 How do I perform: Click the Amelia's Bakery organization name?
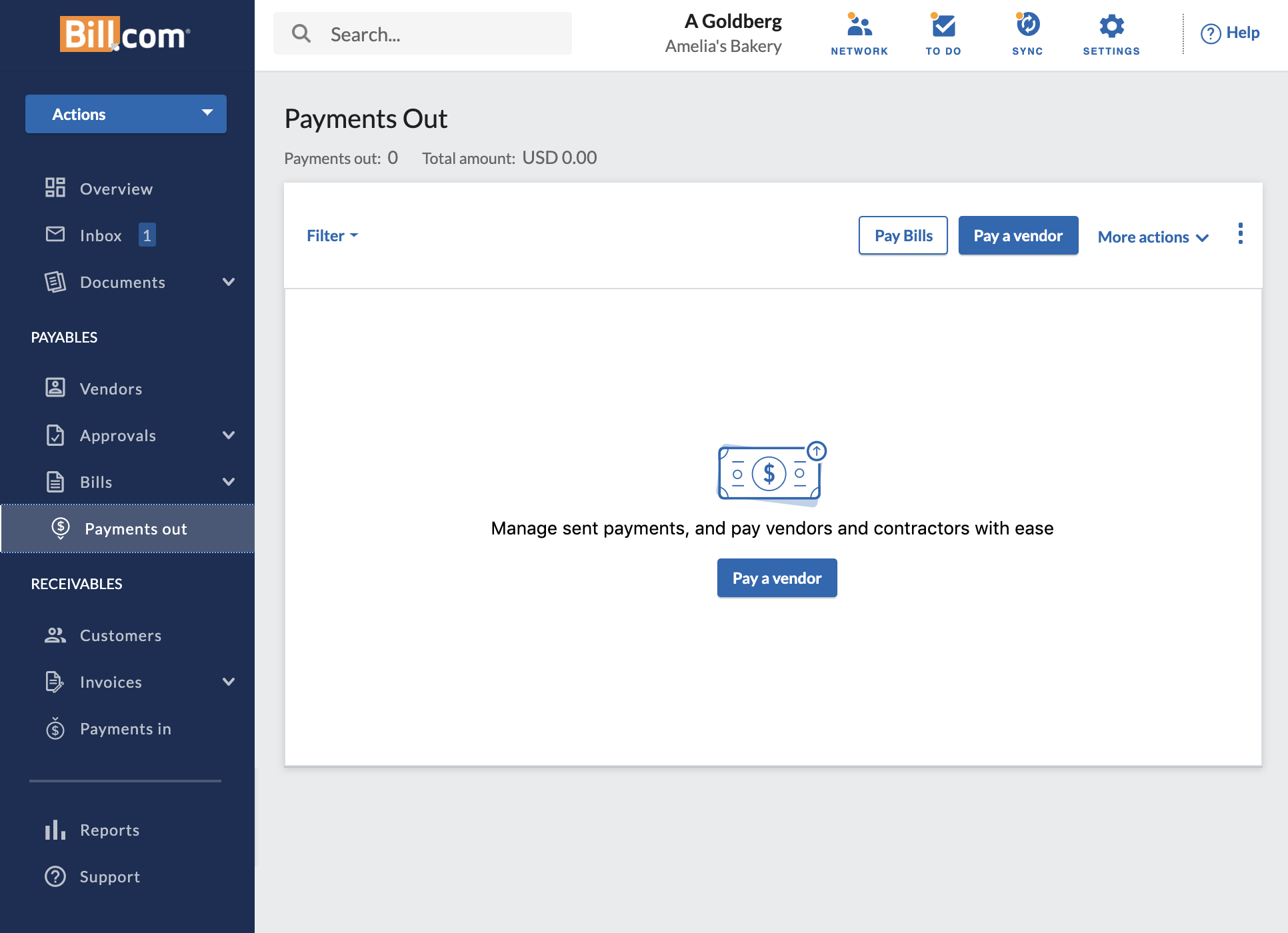tap(723, 46)
